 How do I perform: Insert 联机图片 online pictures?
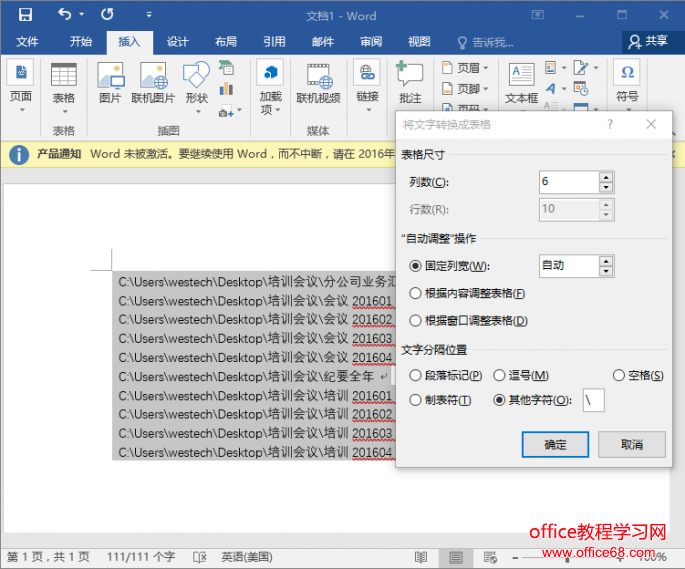153,83
